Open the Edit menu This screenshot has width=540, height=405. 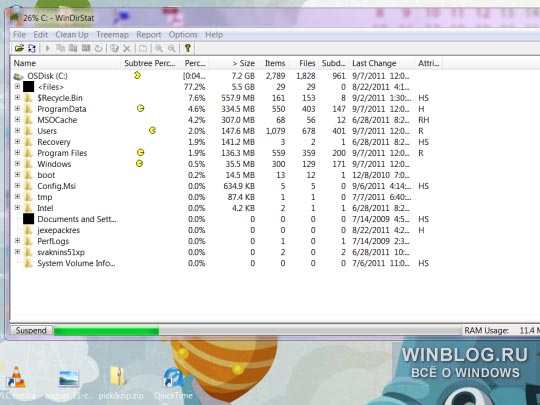tap(40, 35)
